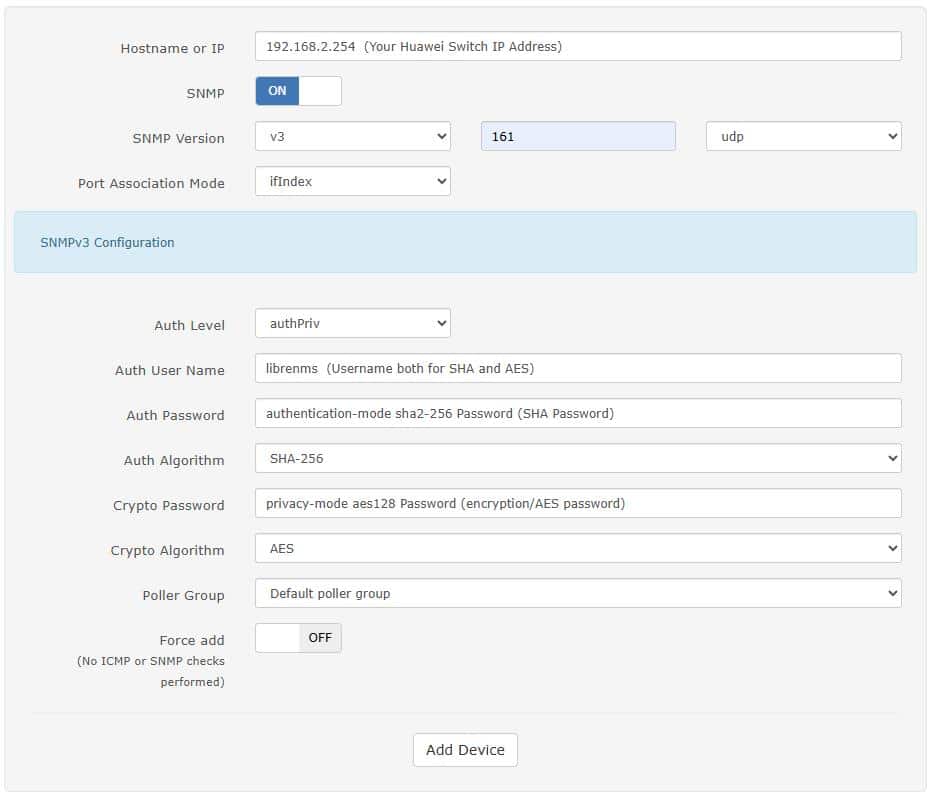Turn off the SNMP toggle
The height and width of the screenshot is (798, 935).
click(x=320, y=90)
